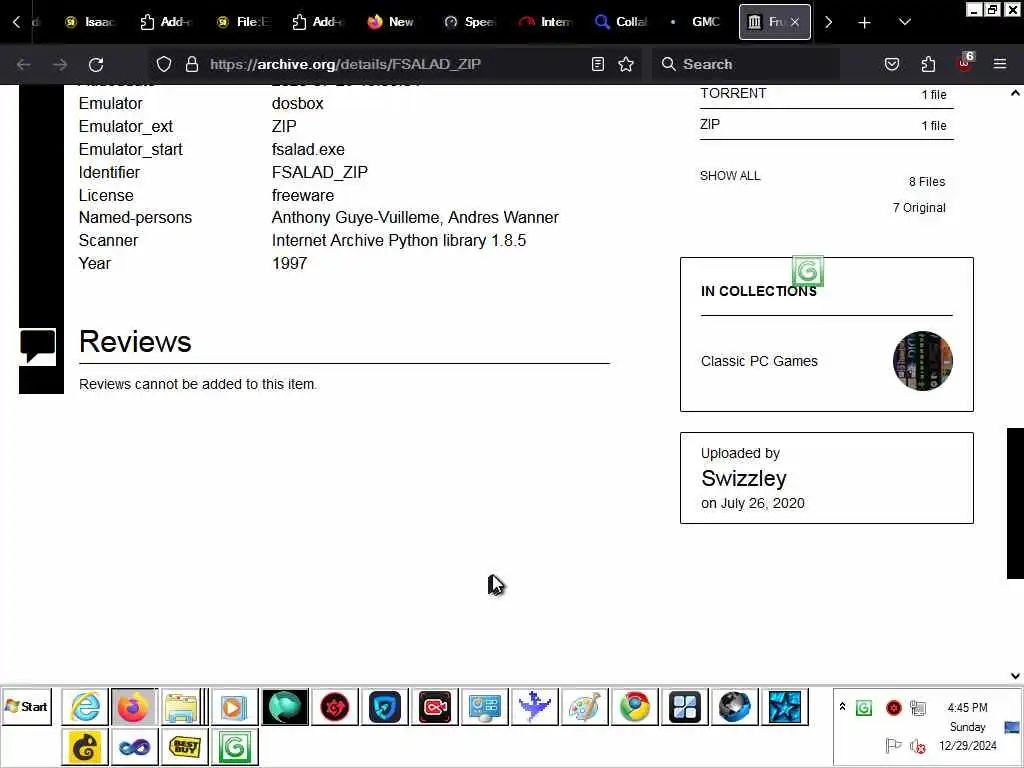The height and width of the screenshot is (768, 1024).
Task: Launch Google Chrome from taskbar
Action: 634,707
